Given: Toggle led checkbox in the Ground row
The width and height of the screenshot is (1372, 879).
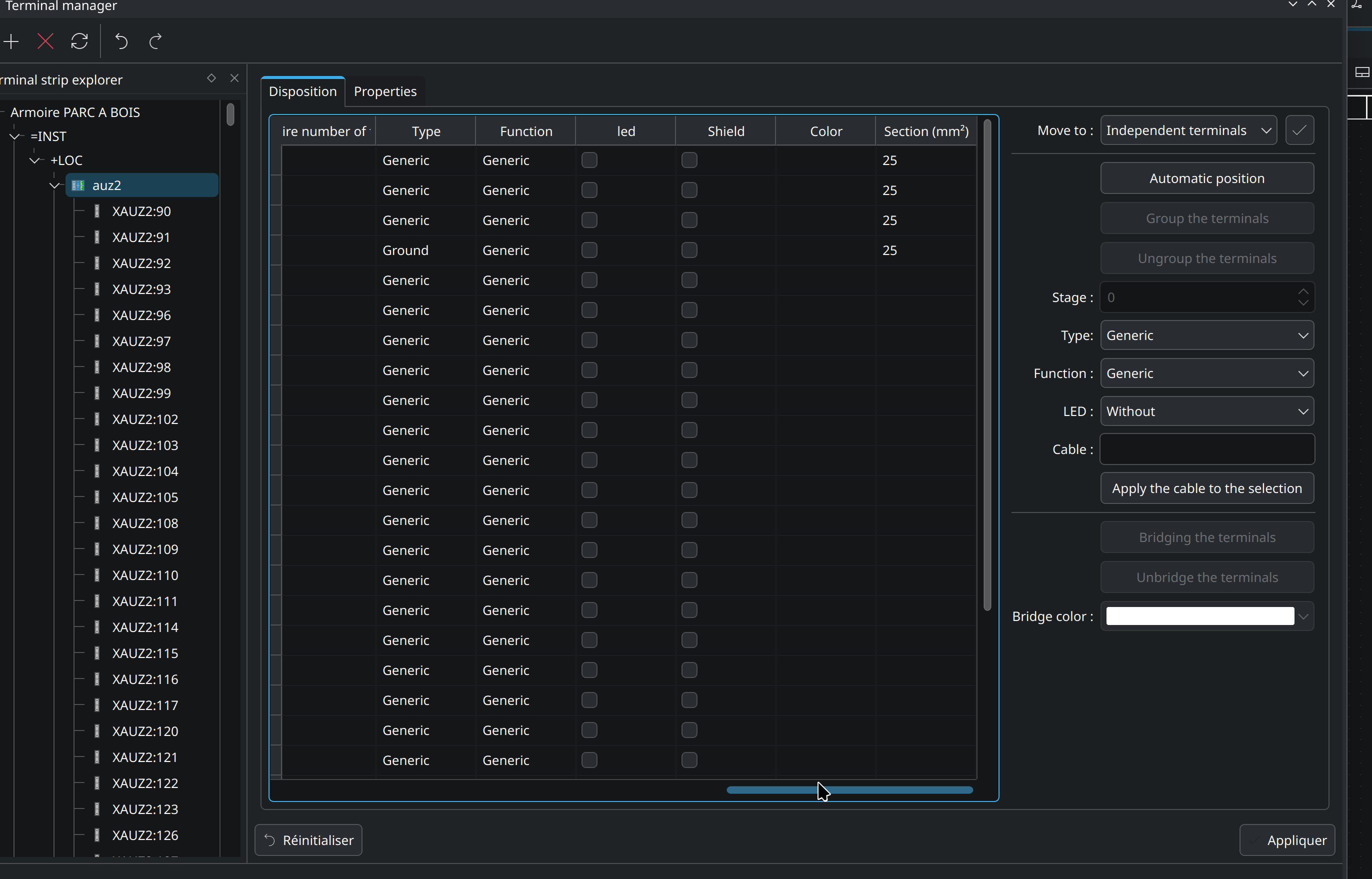Looking at the screenshot, I should 589,250.
